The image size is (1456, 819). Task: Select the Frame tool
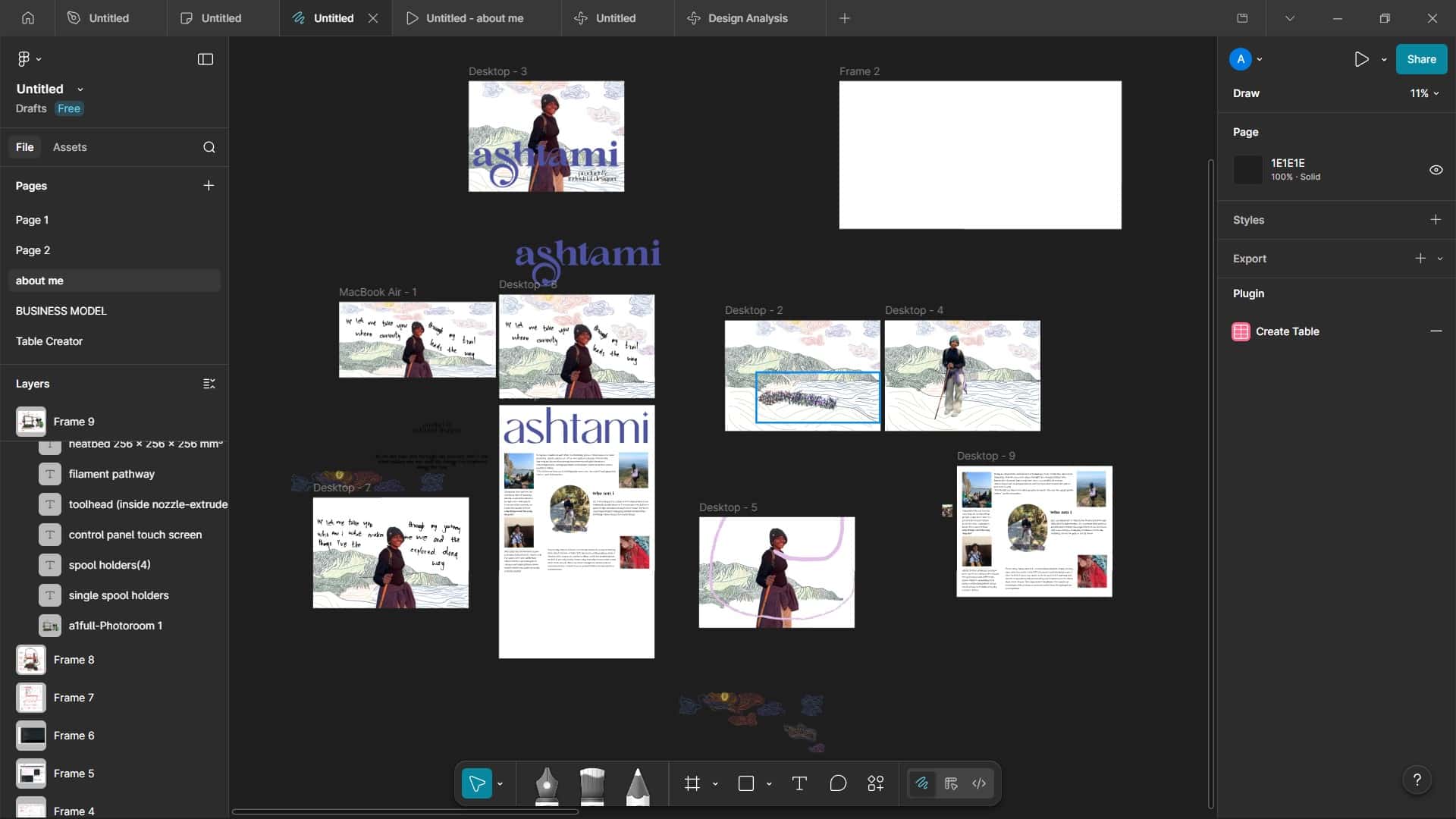coord(692,784)
